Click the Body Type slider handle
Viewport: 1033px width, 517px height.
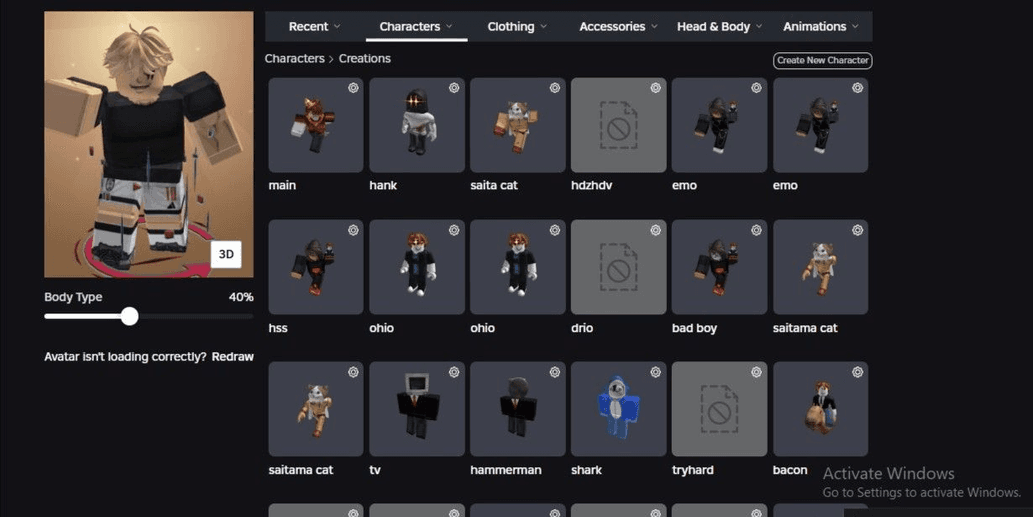[x=130, y=316]
